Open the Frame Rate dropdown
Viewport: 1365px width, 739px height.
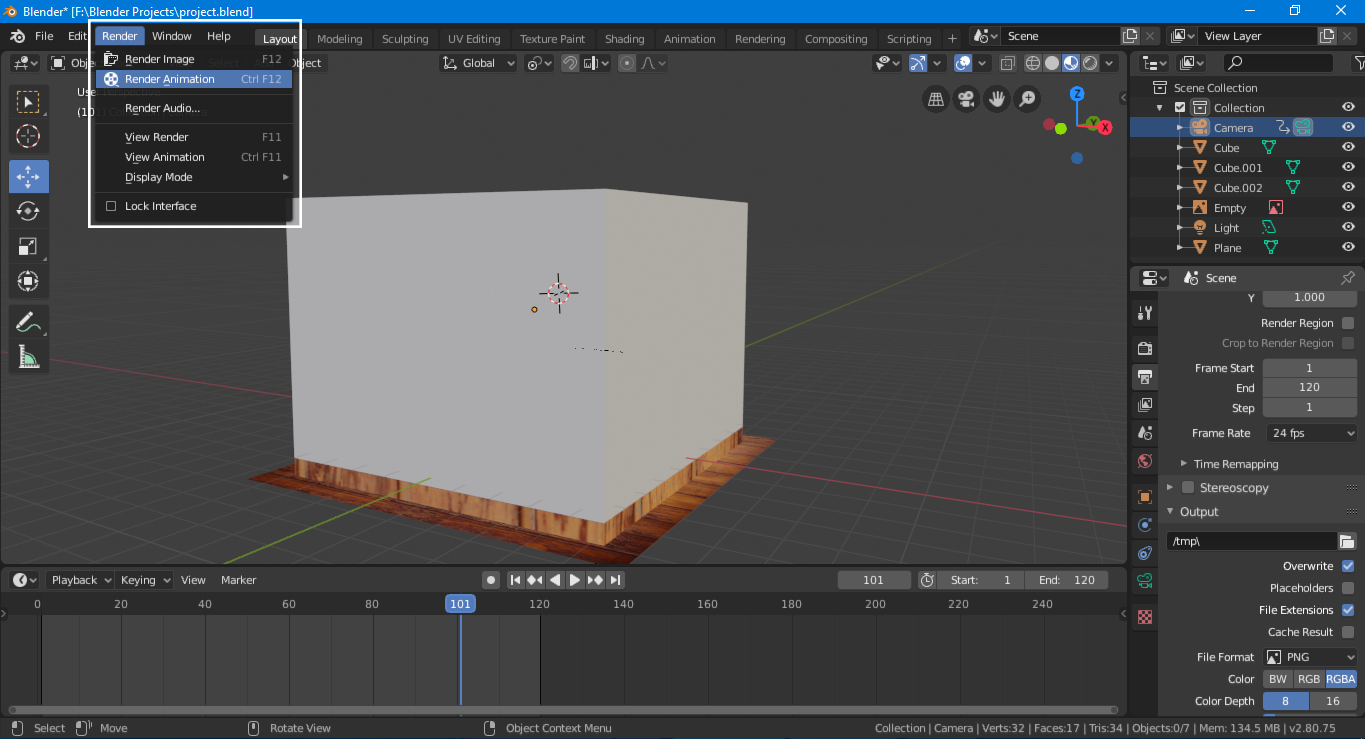pyautogui.click(x=1311, y=433)
